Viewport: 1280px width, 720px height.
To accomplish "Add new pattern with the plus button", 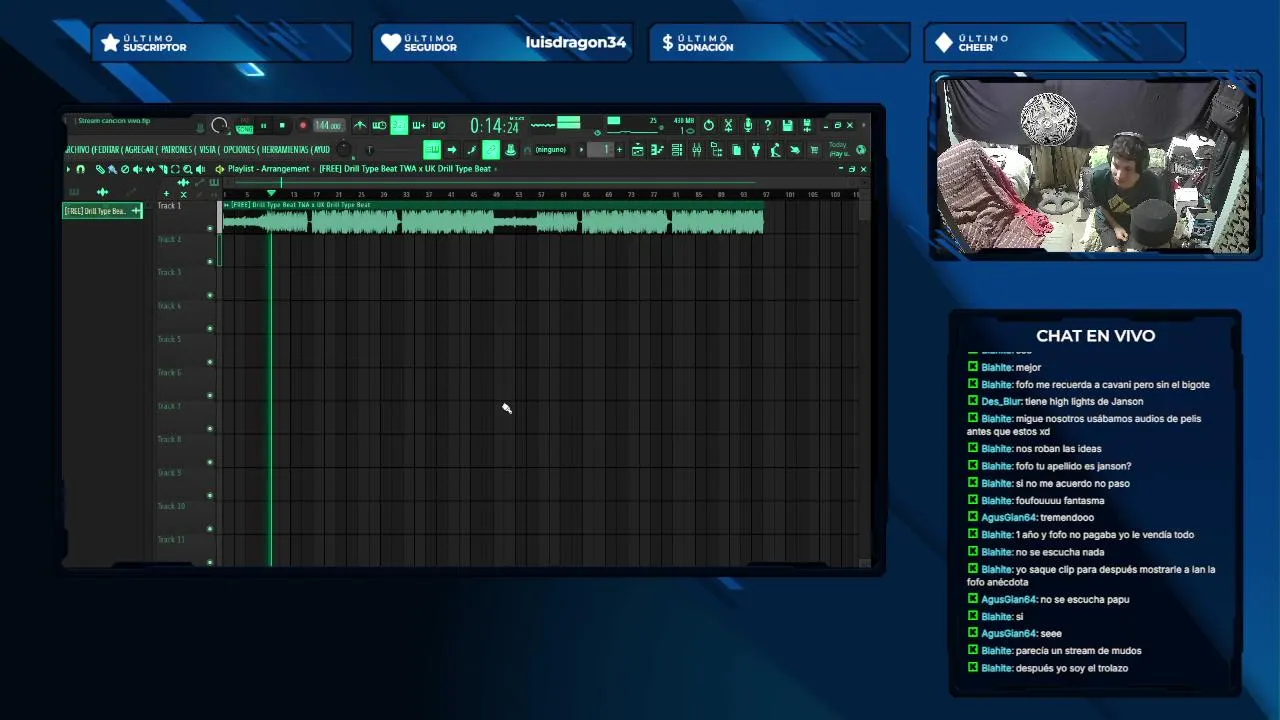I will pyautogui.click(x=619, y=149).
